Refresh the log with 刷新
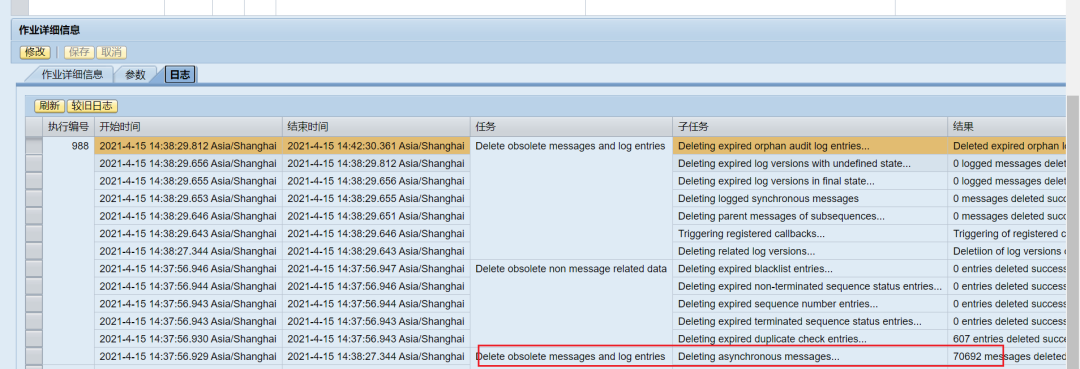1080x369 pixels. (x=50, y=106)
